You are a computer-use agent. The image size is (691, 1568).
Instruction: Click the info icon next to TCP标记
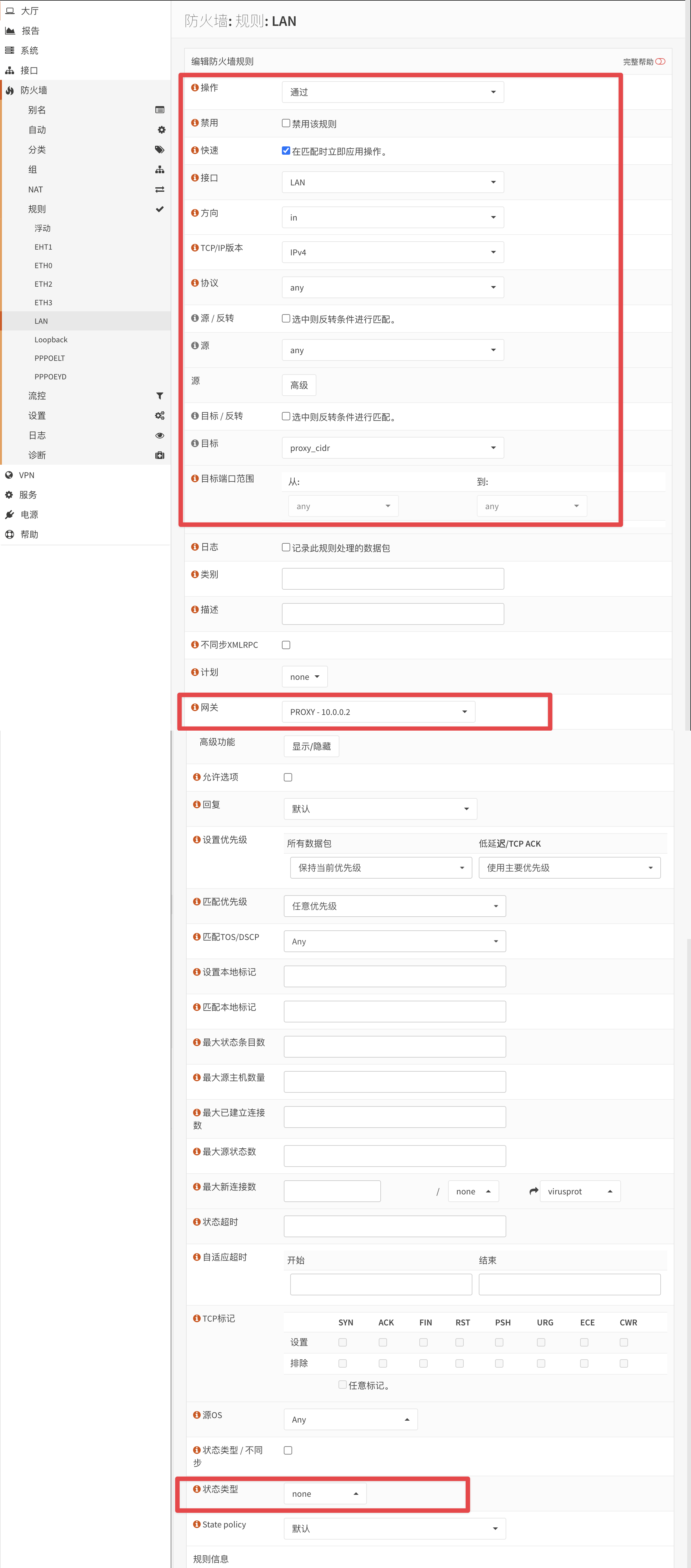pyautogui.click(x=197, y=1318)
